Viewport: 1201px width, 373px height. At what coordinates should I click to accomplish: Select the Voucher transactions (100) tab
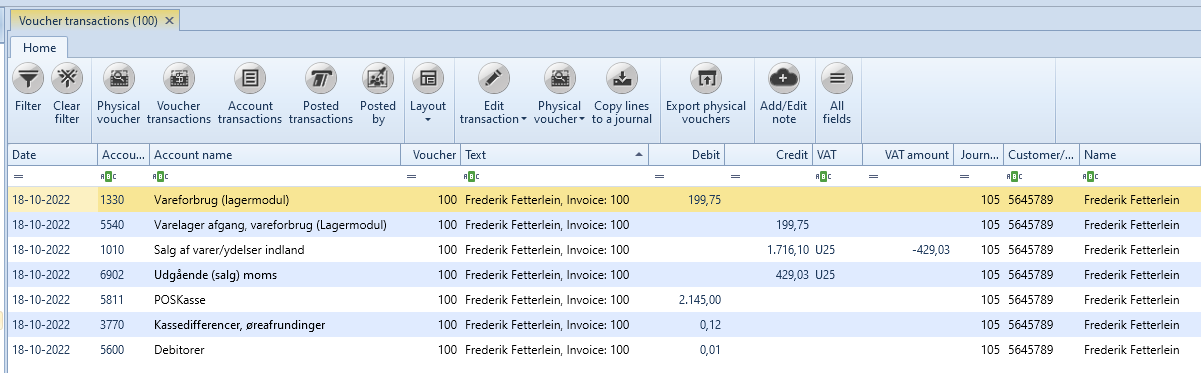pyautogui.click(x=88, y=20)
